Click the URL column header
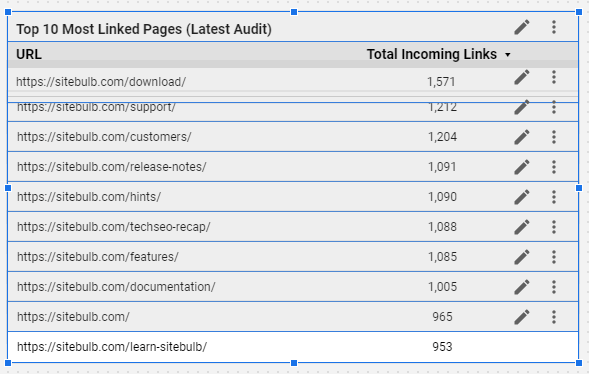Screen dimensions: 589x374 tap(29, 54)
